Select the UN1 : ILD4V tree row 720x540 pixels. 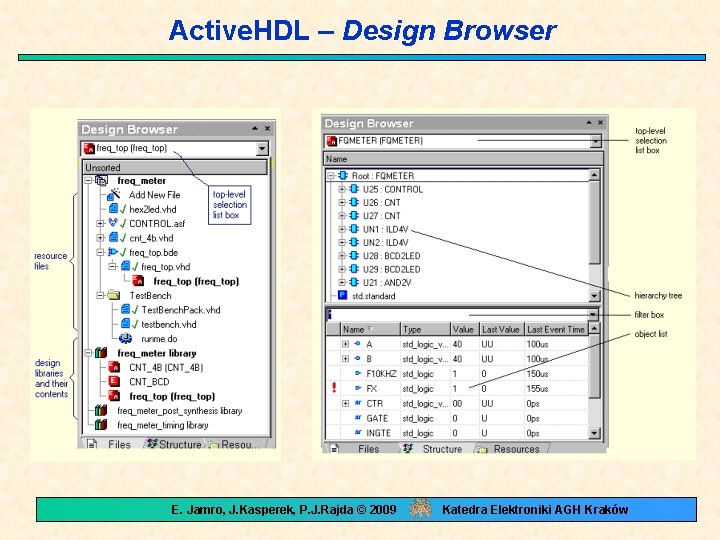pyautogui.click(x=385, y=229)
